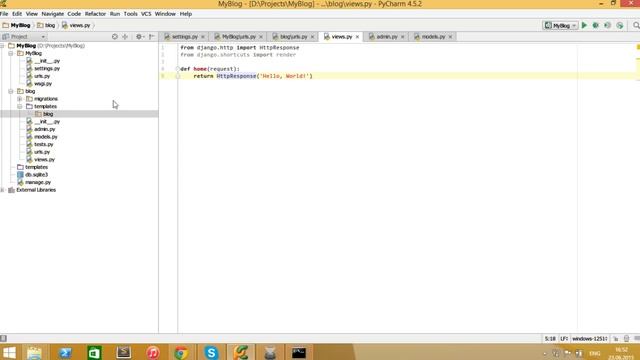Screen dimensions: 640x360
Task: Fold the home function in the gutter
Action: [x=178, y=69]
